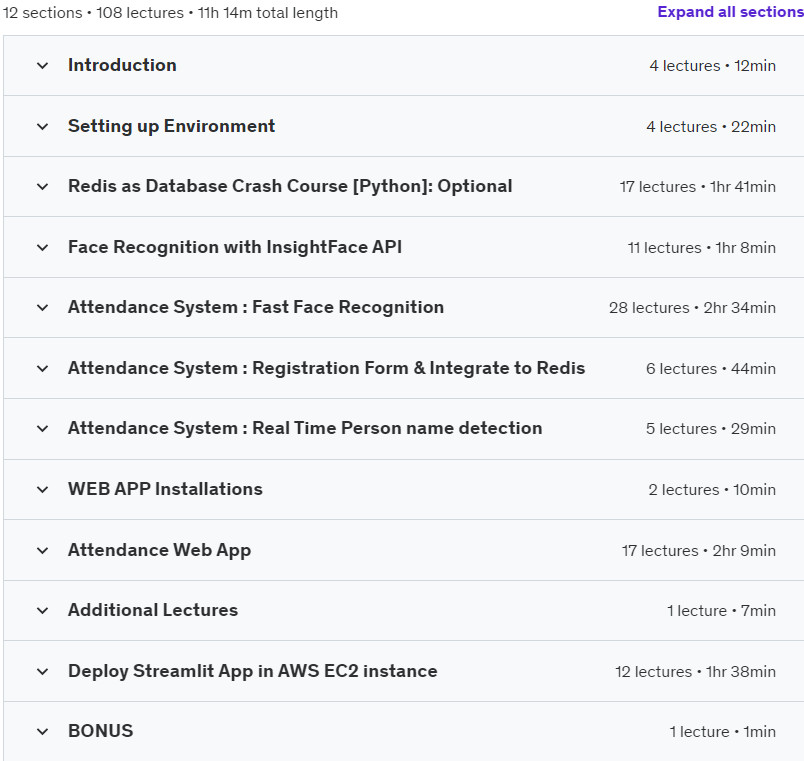Open the Introduction section title

click(x=122, y=65)
